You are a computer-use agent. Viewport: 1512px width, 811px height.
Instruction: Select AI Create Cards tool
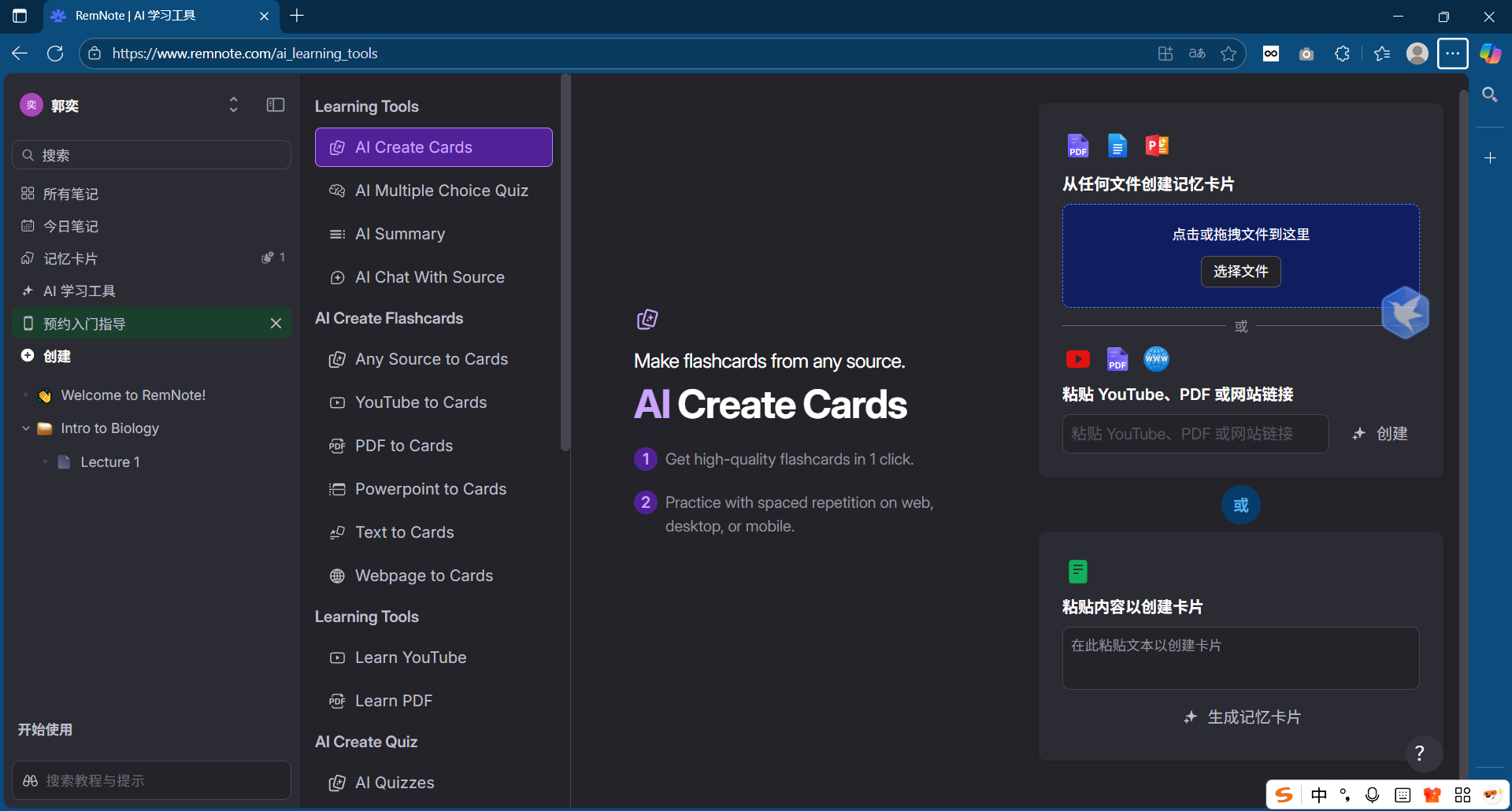click(x=433, y=147)
